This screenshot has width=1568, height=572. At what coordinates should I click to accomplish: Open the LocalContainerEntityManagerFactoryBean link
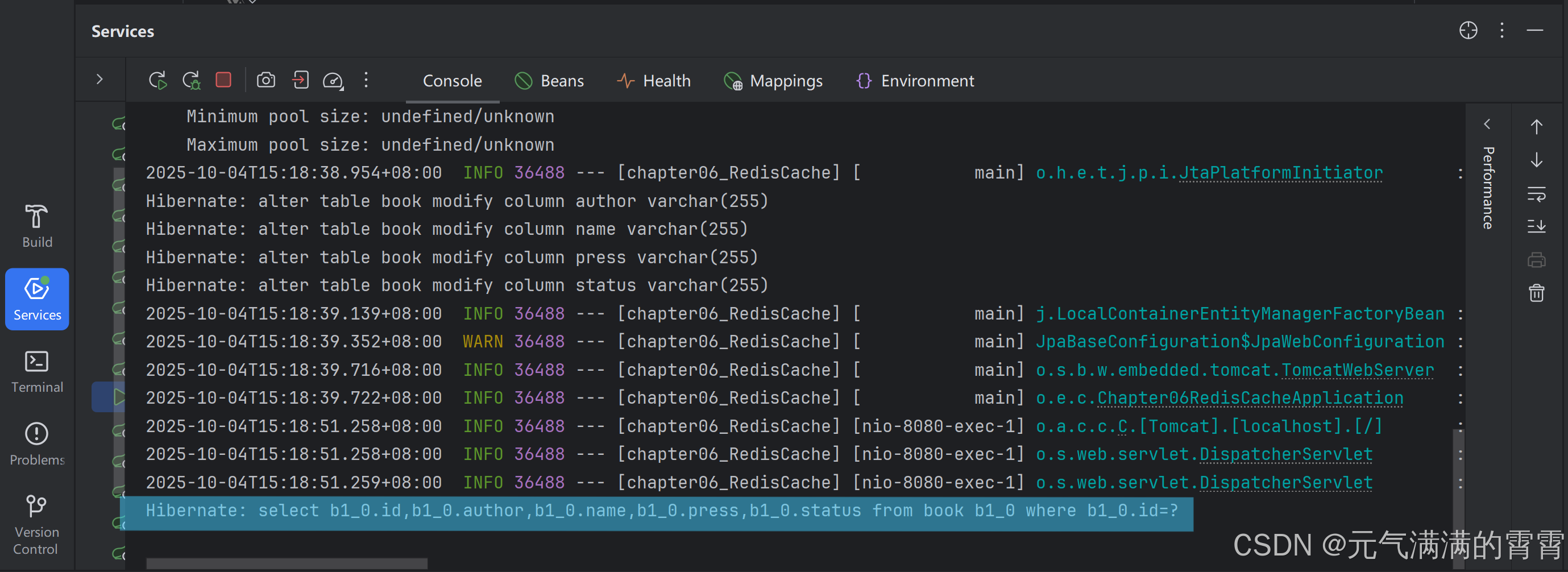pyautogui.click(x=1240, y=314)
